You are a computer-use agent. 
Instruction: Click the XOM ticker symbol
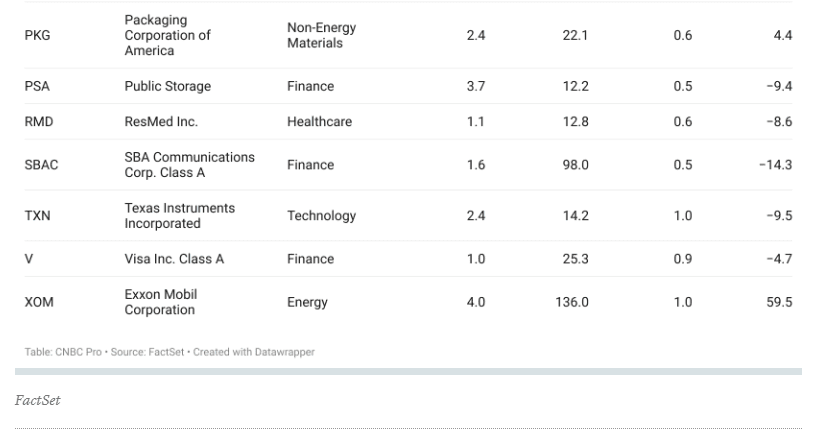pyautogui.click(x=39, y=302)
